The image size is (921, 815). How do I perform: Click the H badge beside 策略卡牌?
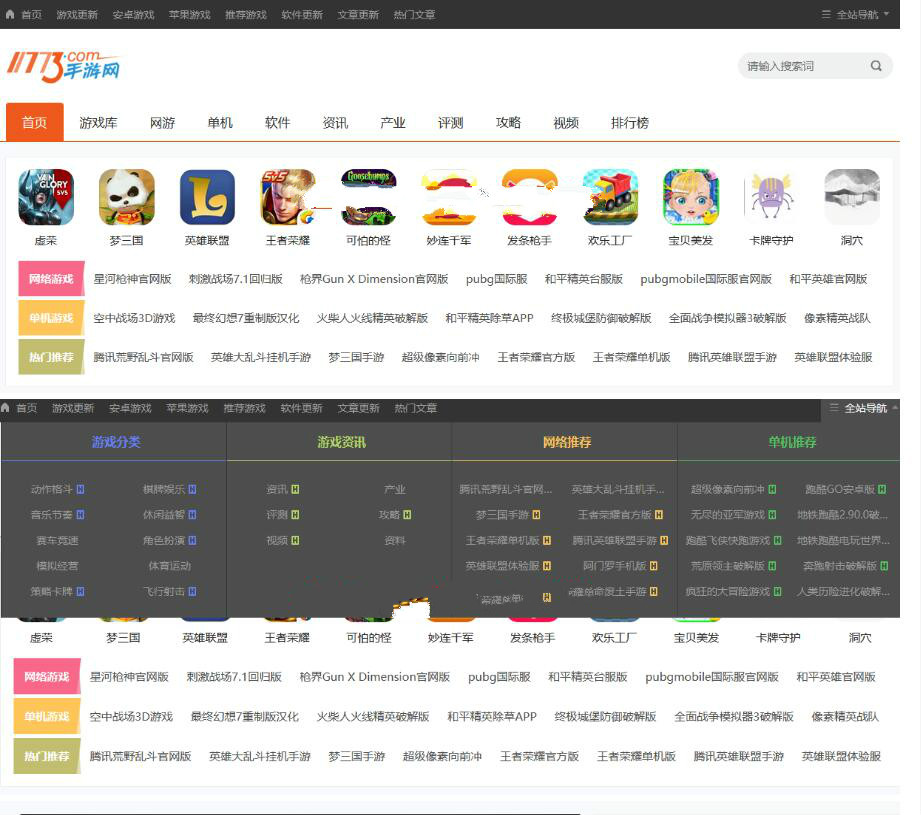pyautogui.click(x=80, y=591)
